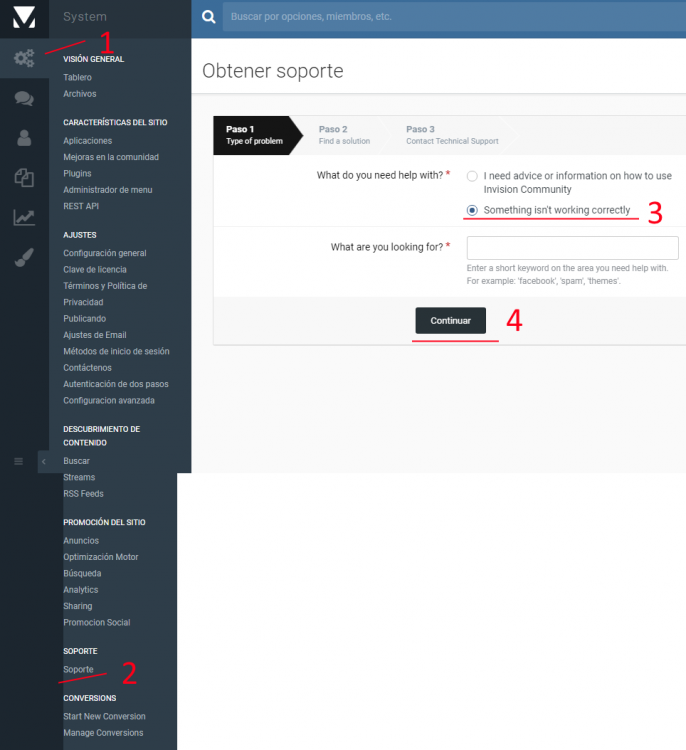The width and height of the screenshot is (686, 750).
Task: Open the Community speech bubbles section
Action: coord(24,98)
